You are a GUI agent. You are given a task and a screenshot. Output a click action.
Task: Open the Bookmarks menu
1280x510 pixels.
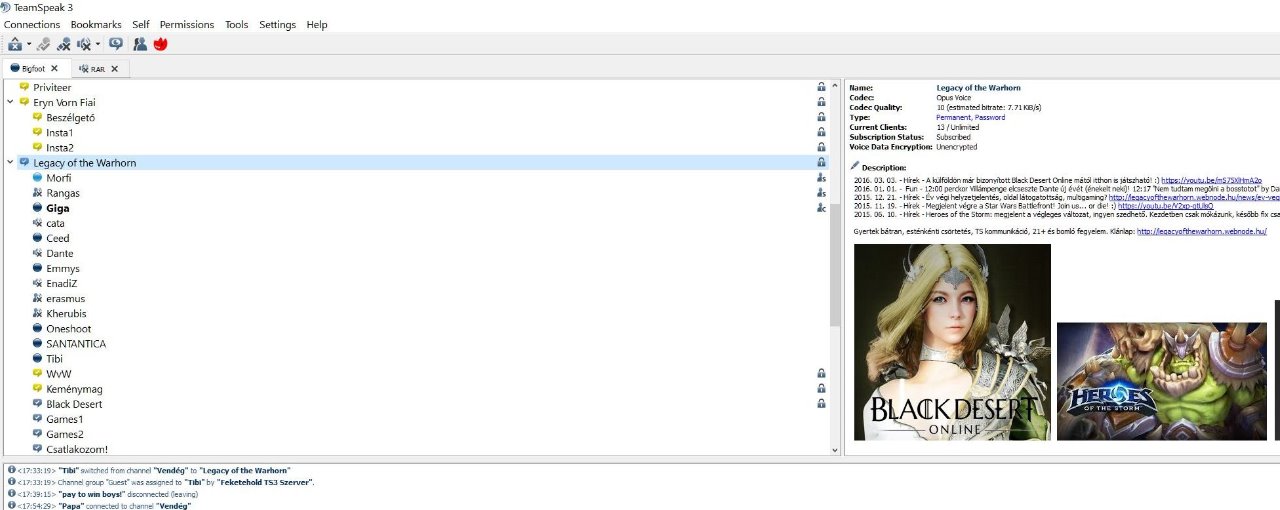click(x=96, y=24)
